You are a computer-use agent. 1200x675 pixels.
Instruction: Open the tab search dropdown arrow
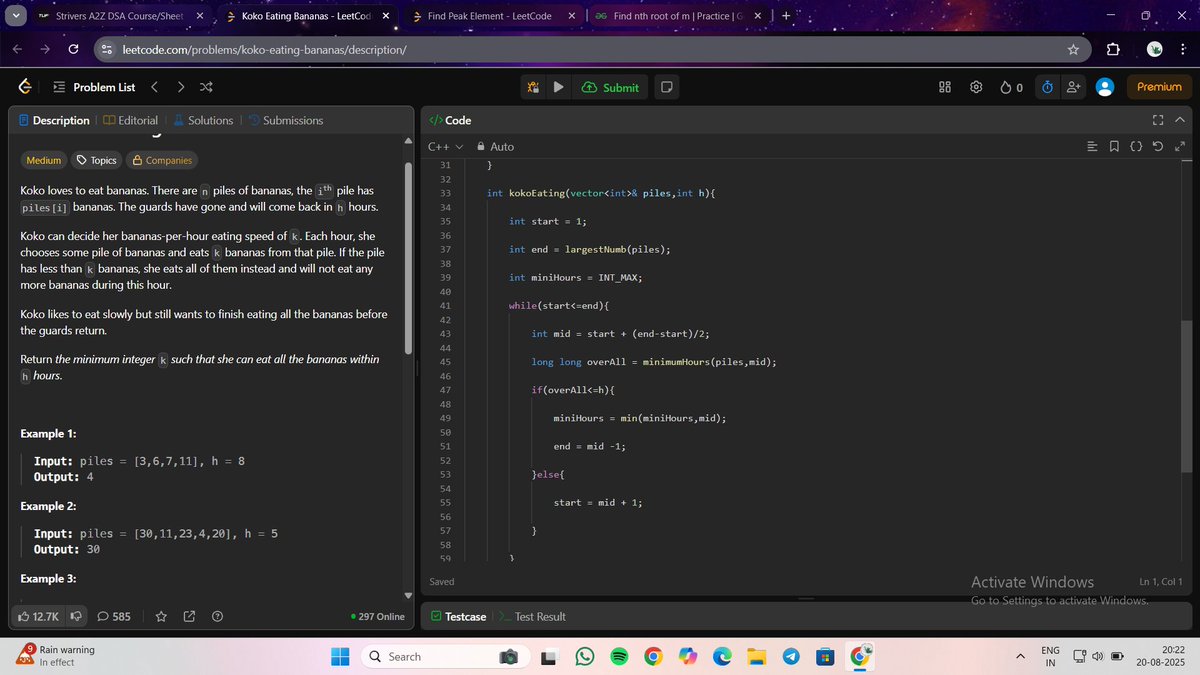[16, 17]
